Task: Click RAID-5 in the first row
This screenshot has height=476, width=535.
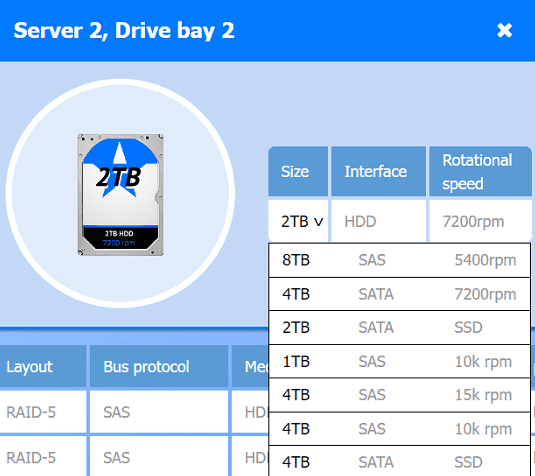Action: pos(31,412)
